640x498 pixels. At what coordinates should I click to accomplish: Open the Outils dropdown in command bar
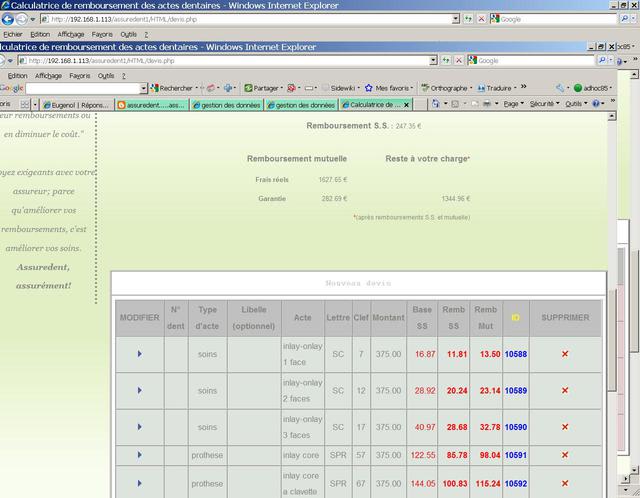tap(576, 103)
